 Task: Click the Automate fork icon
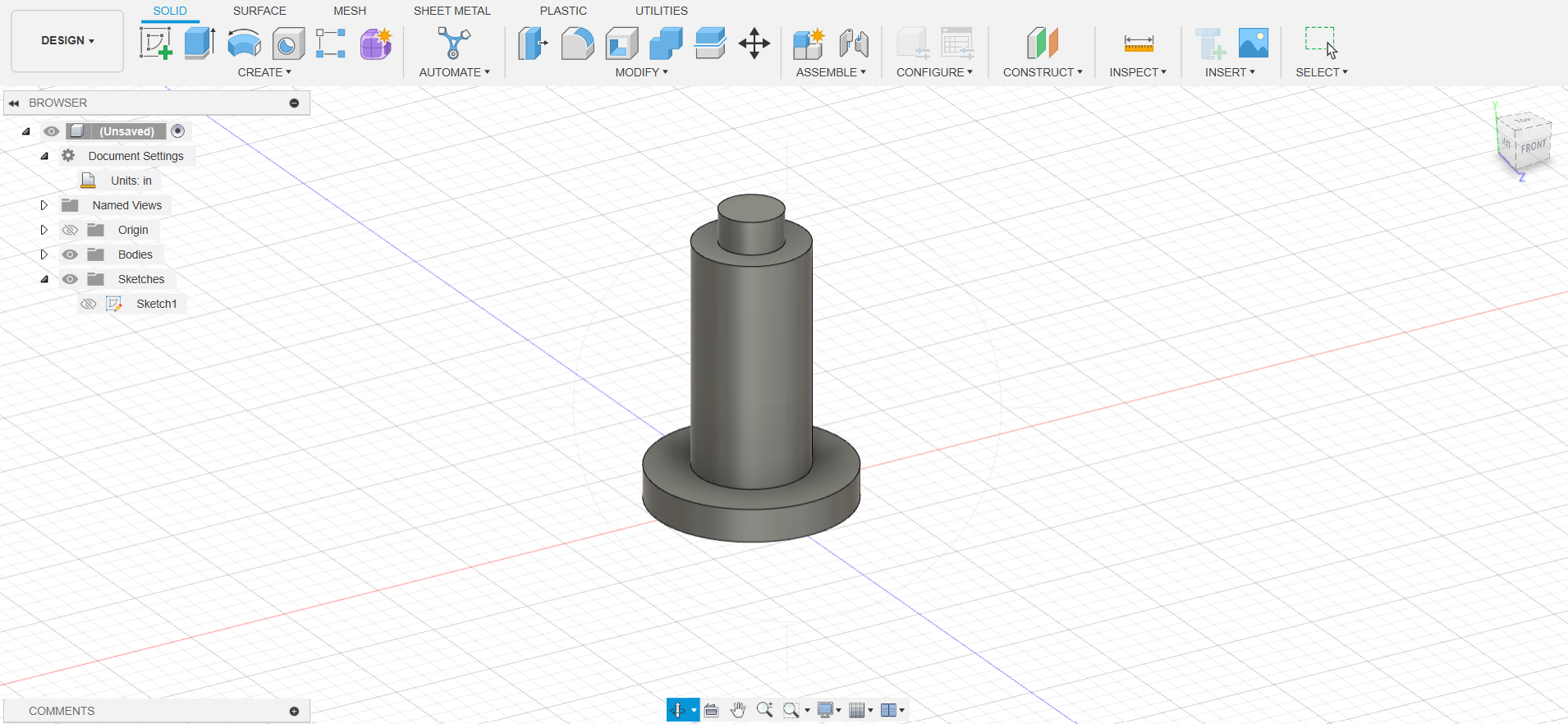tap(454, 43)
